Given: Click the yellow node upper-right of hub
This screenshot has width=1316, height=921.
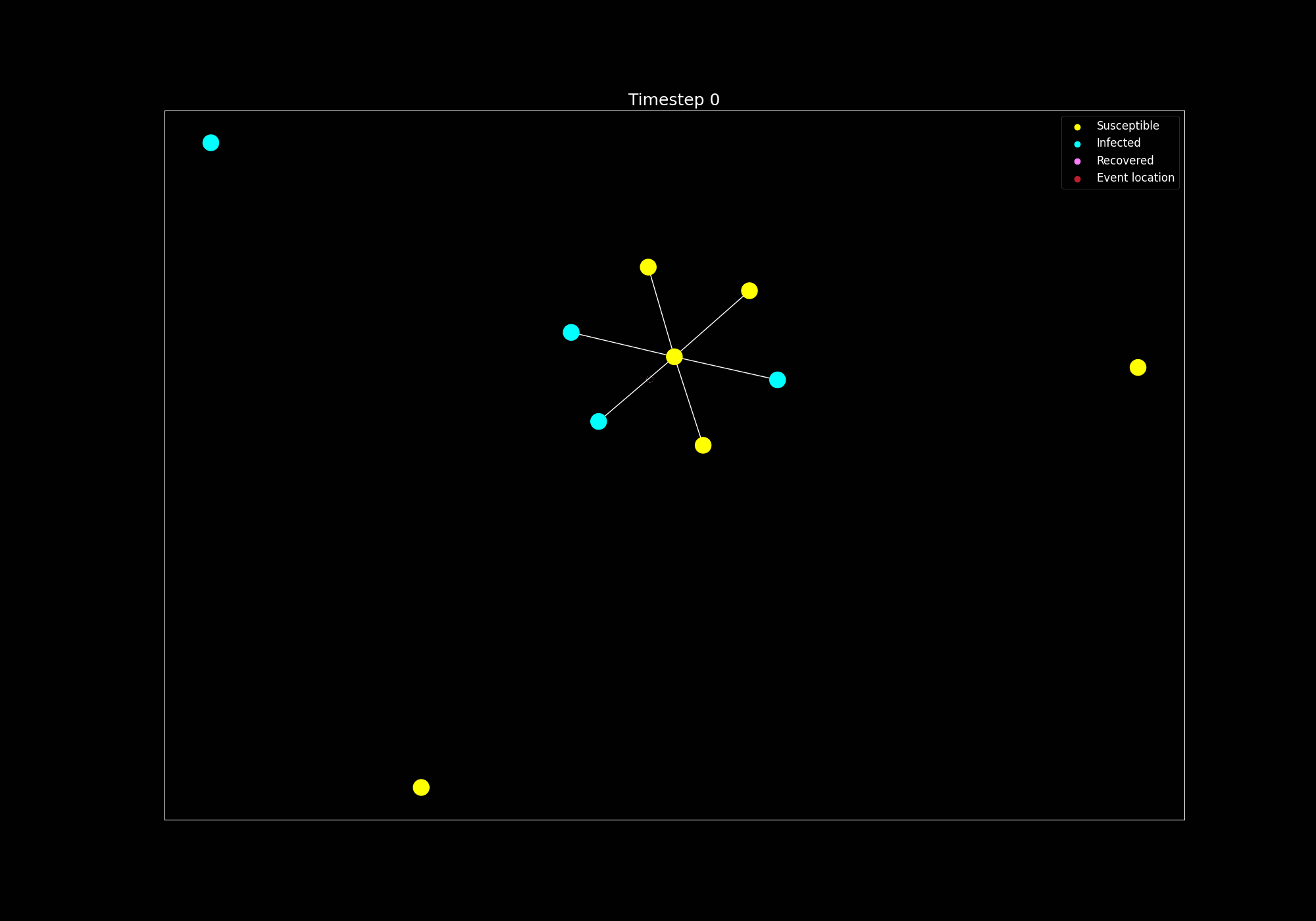Looking at the screenshot, I should [749, 291].
